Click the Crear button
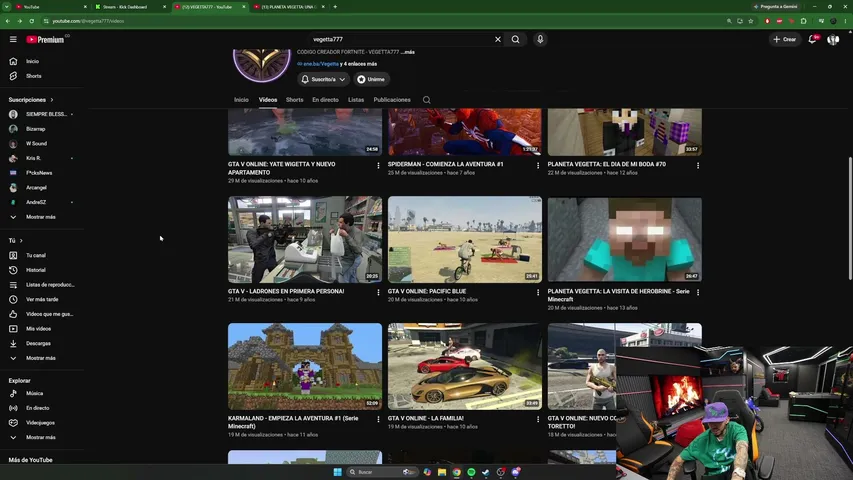Viewport: 853px width, 480px height. [785, 39]
